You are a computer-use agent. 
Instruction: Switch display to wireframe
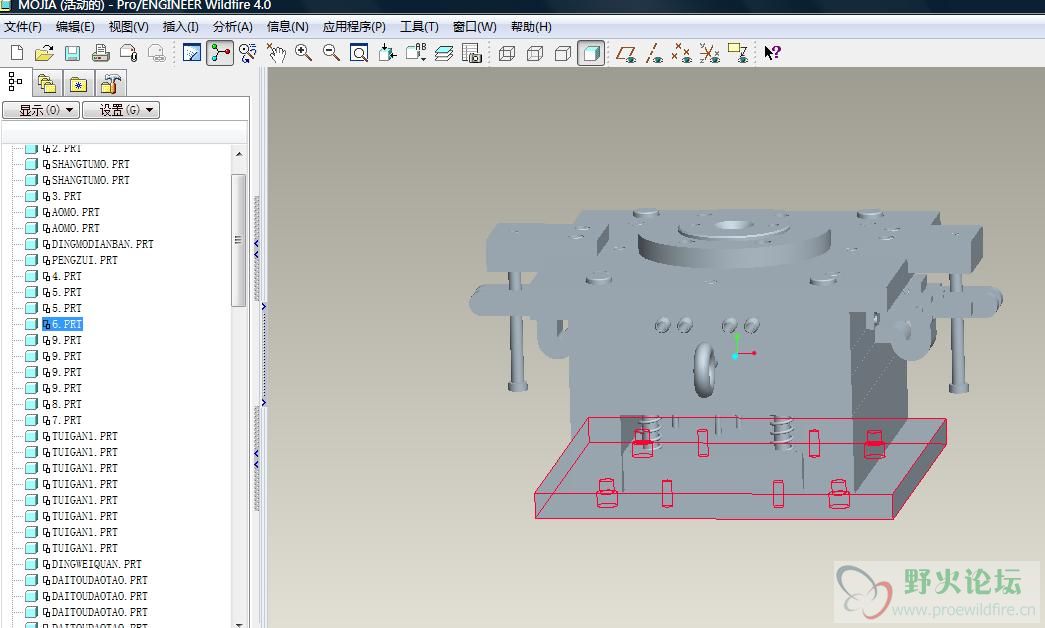pos(507,53)
